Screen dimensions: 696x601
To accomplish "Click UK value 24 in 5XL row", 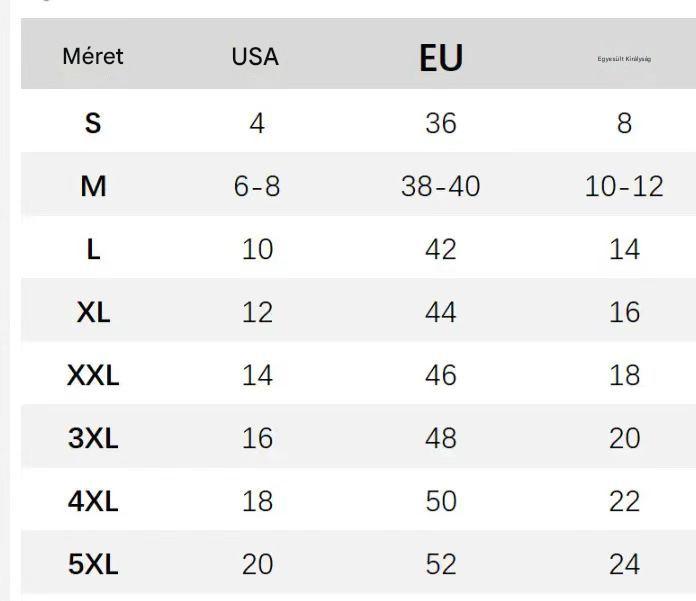I will click(x=624, y=564).
